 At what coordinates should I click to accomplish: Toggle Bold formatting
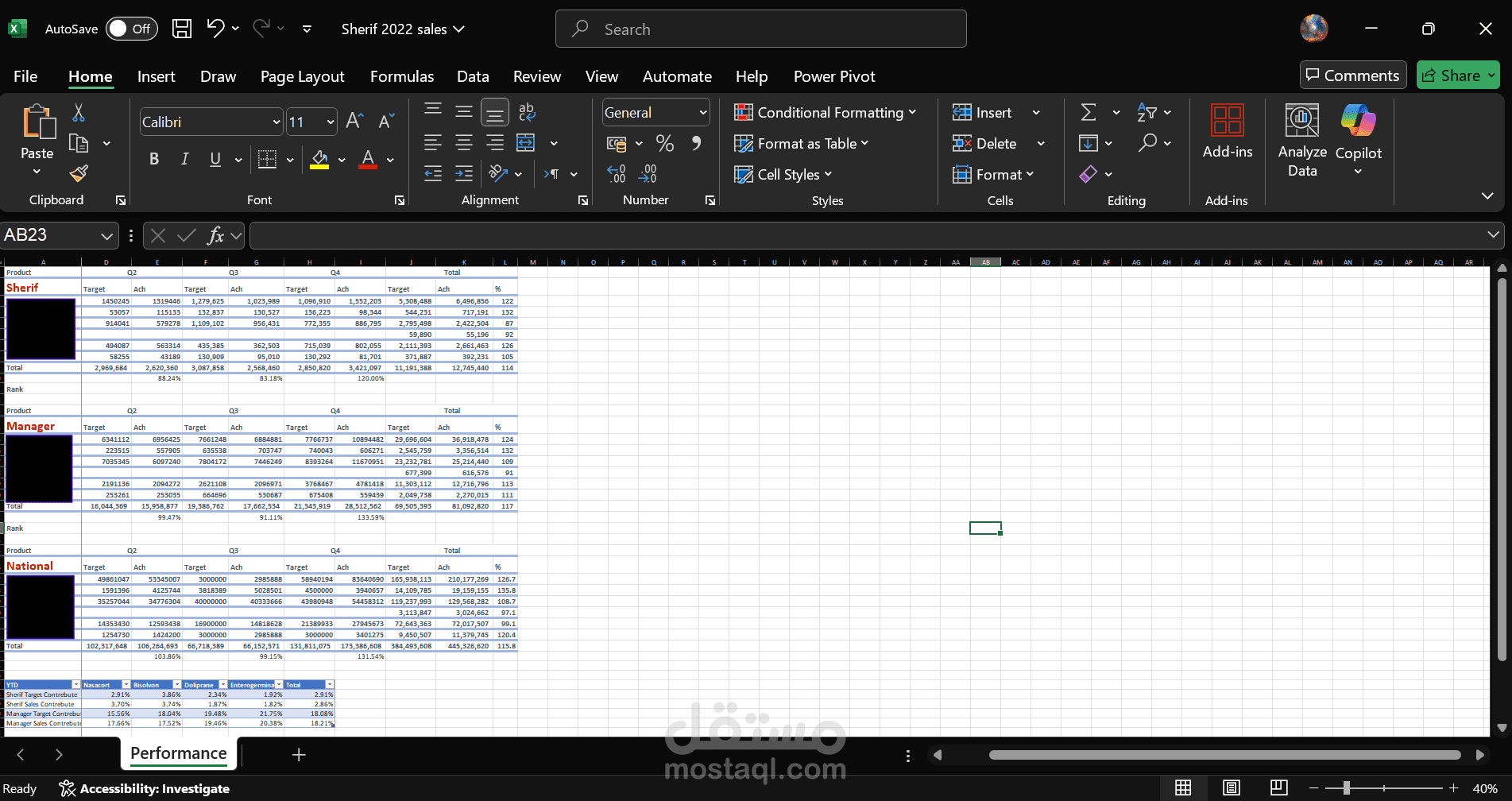click(154, 159)
